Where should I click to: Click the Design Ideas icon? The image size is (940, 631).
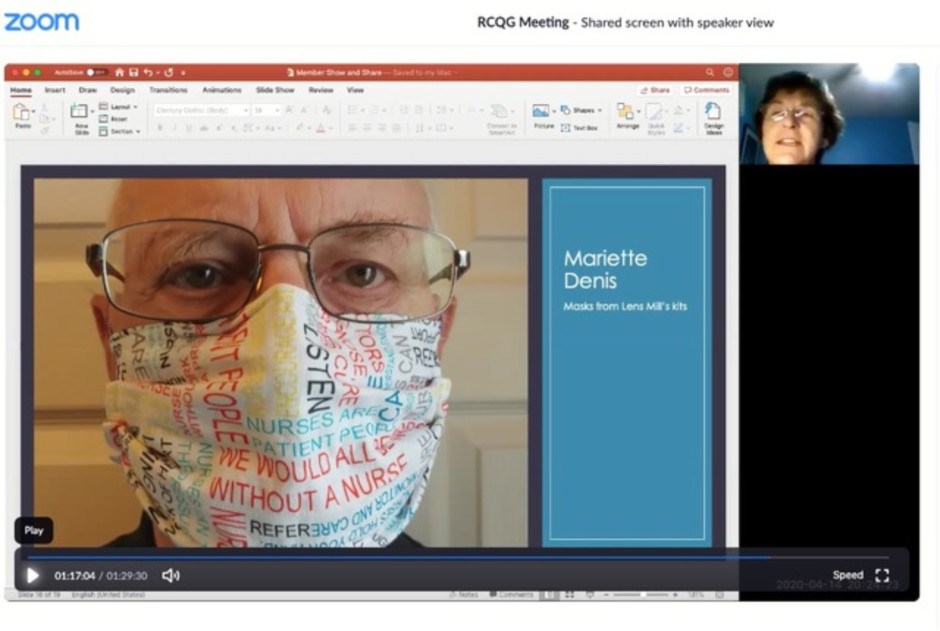point(713,111)
